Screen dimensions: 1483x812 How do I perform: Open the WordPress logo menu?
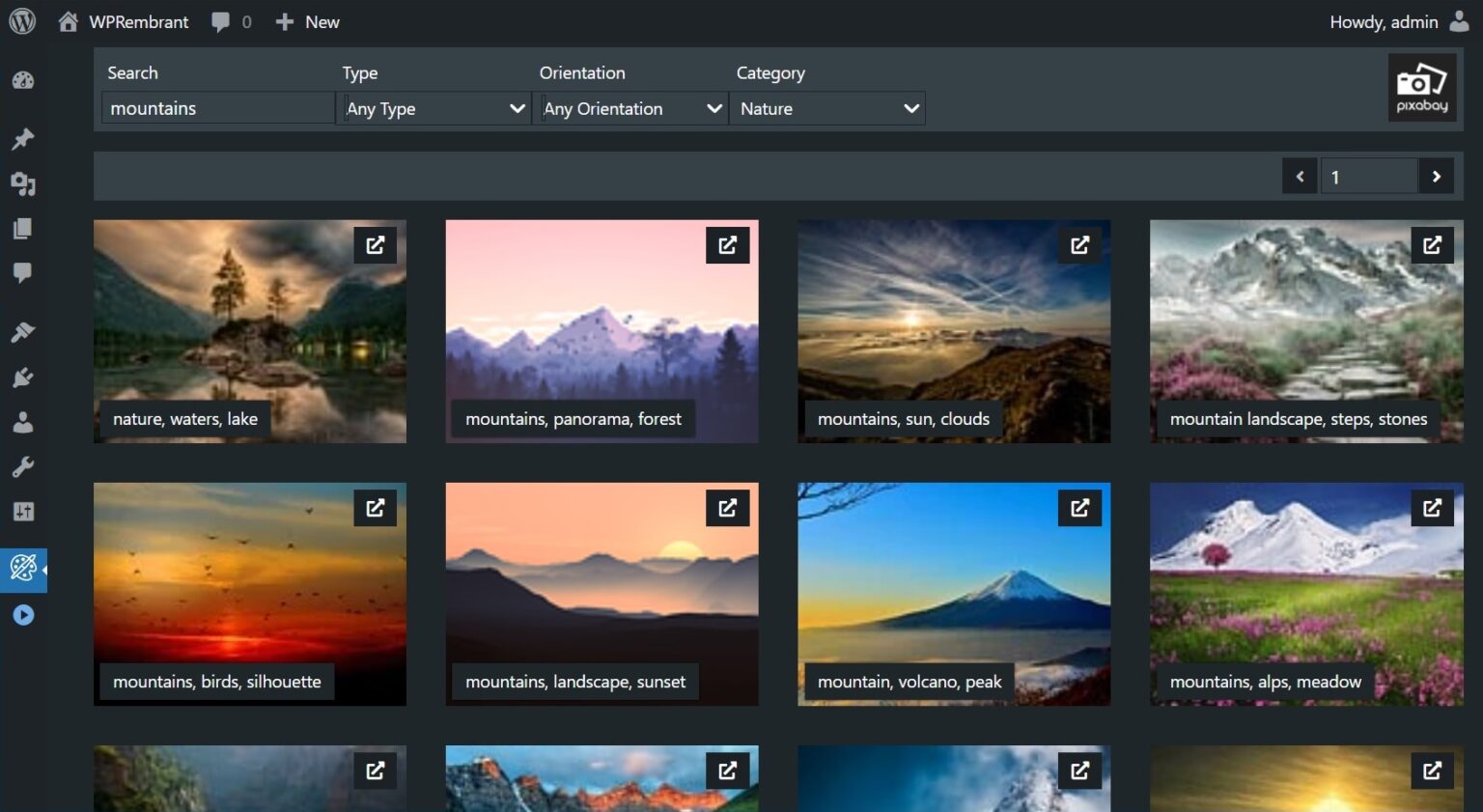pyautogui.click(x=22, y=21)
